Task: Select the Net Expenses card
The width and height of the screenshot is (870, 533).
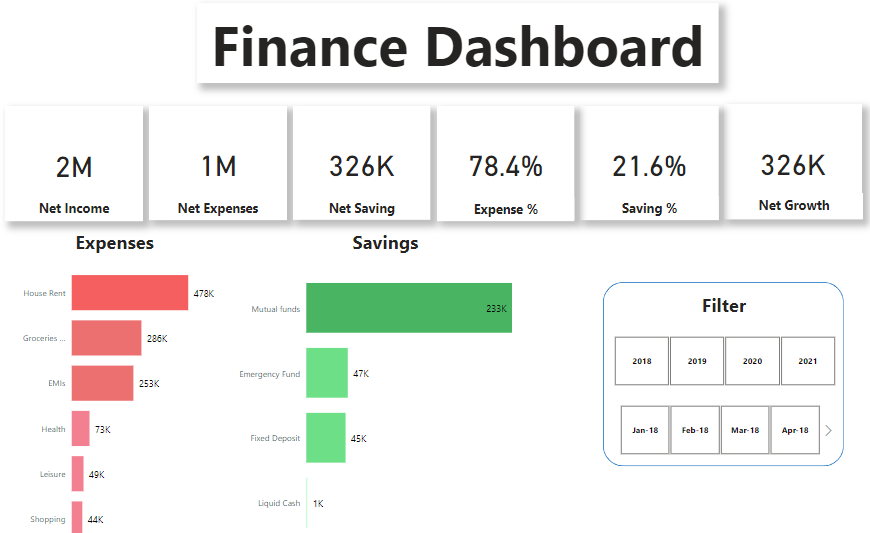Action: coord(218,165)
